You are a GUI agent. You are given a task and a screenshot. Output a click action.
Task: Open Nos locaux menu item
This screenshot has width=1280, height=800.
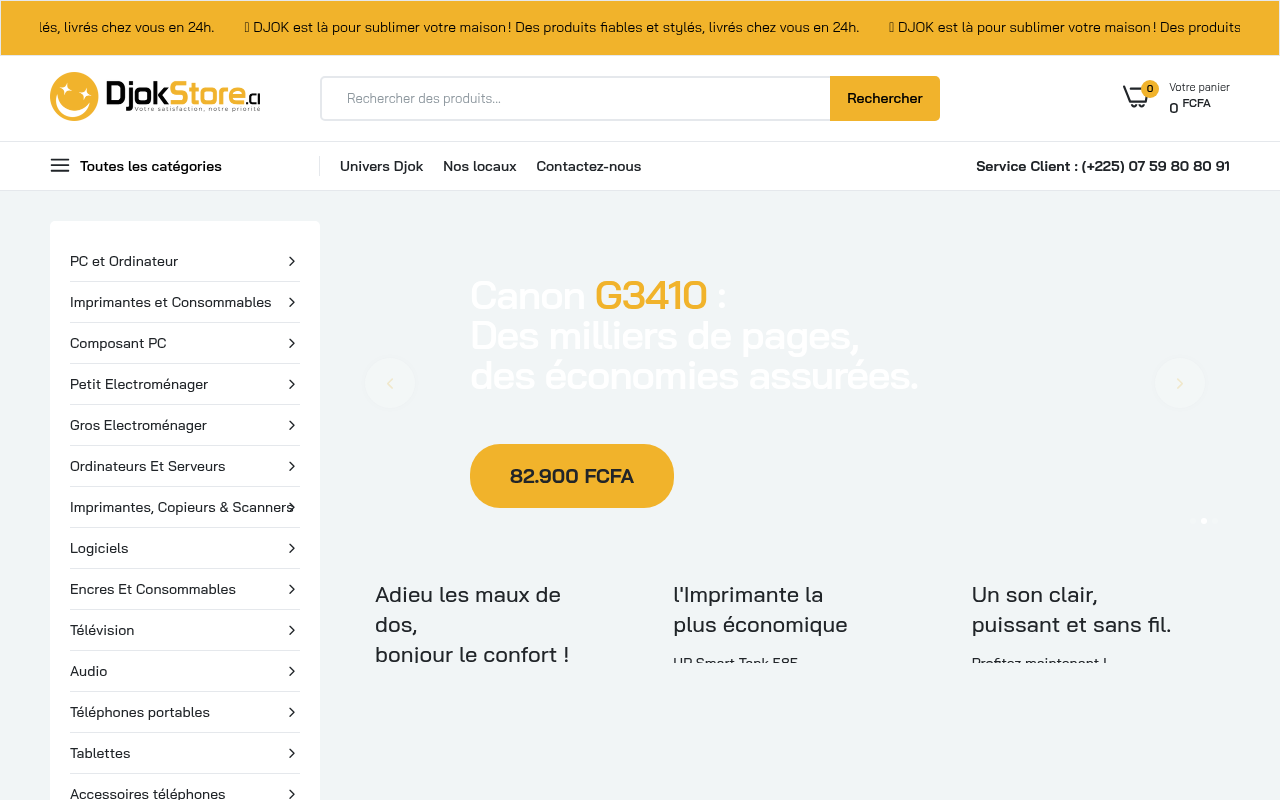480,166
